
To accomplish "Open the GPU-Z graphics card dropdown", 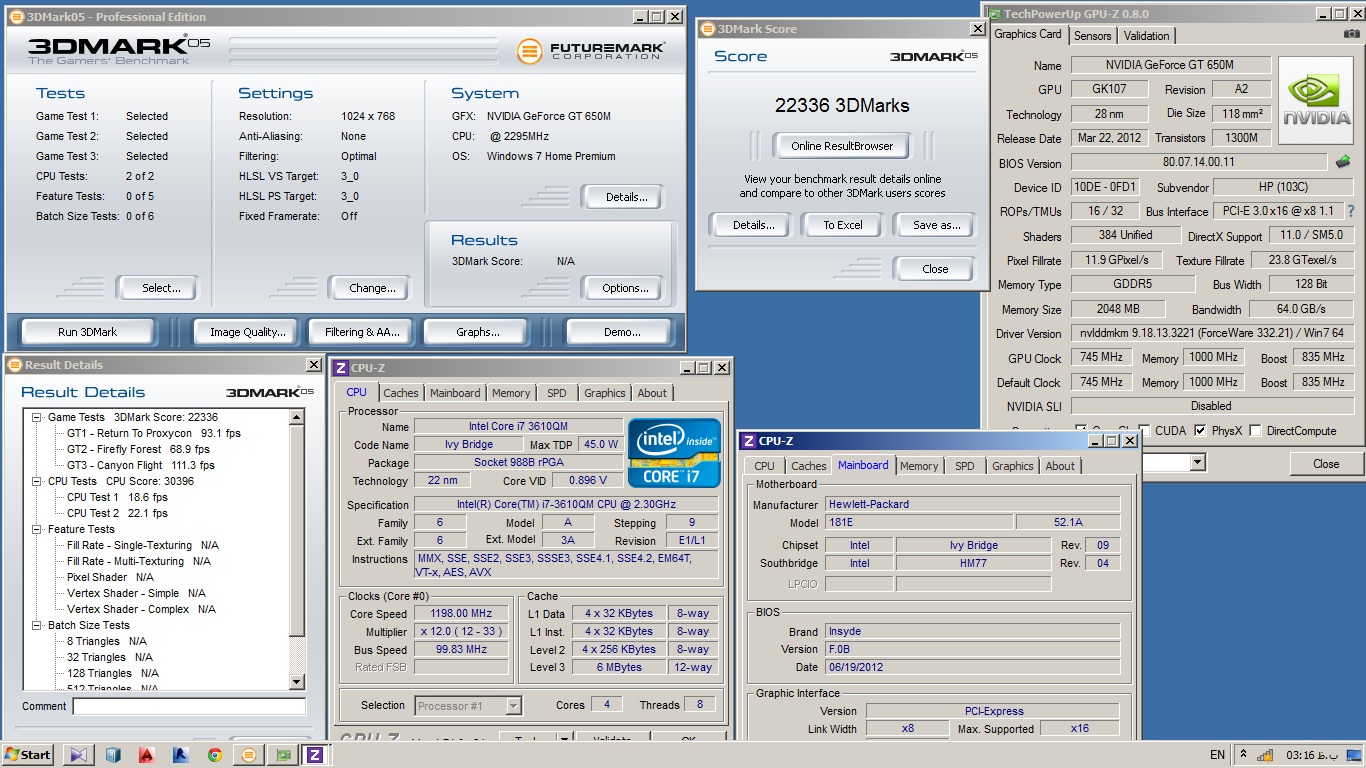I will [1197, 463].
